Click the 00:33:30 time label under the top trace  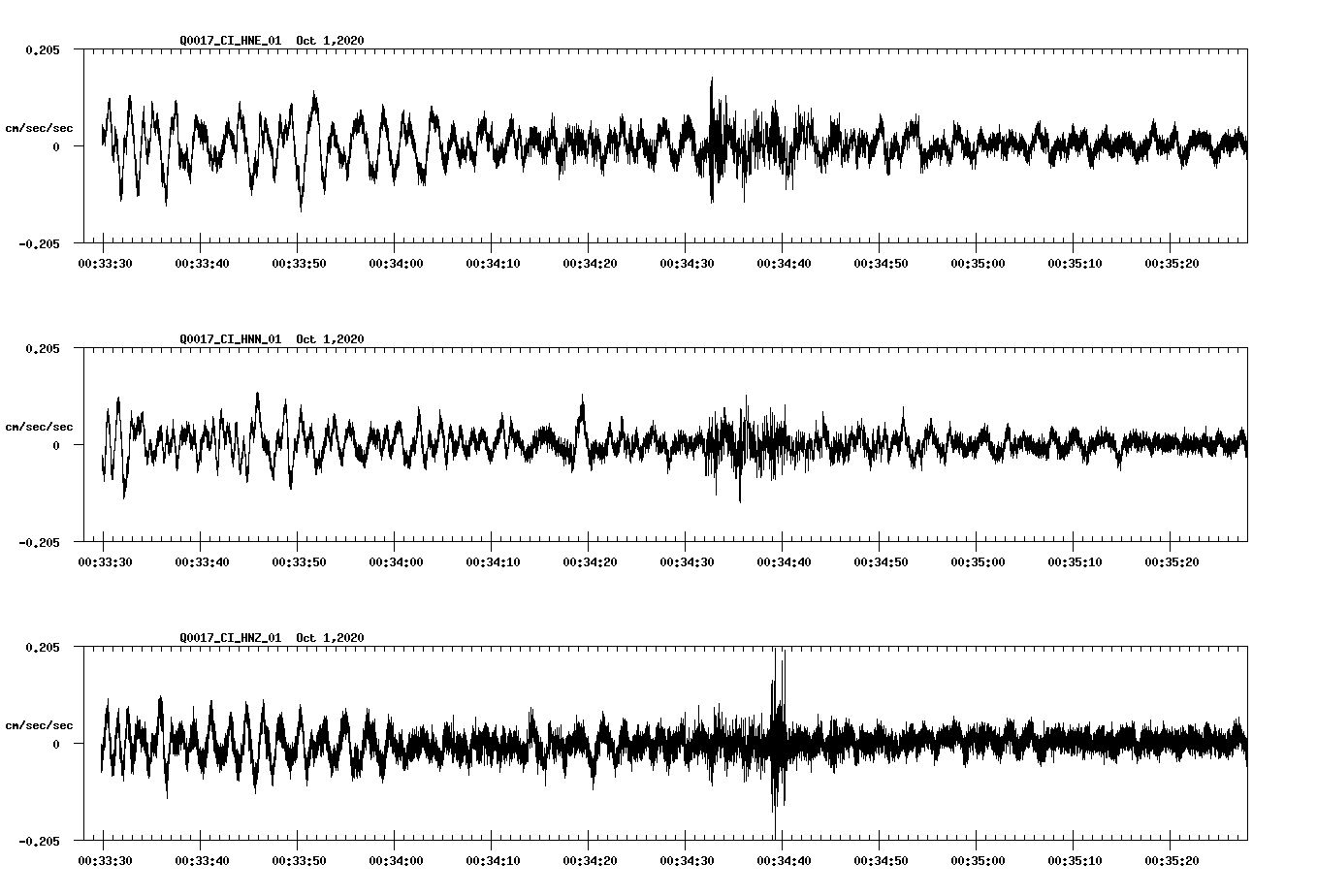click(x=107, y=261)
